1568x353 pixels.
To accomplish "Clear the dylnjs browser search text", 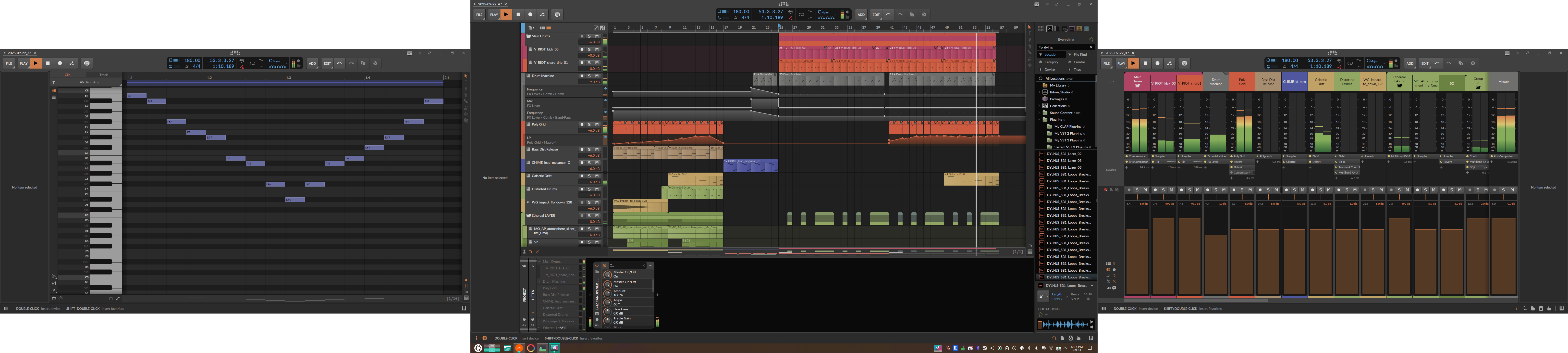I will (1091, 47).
